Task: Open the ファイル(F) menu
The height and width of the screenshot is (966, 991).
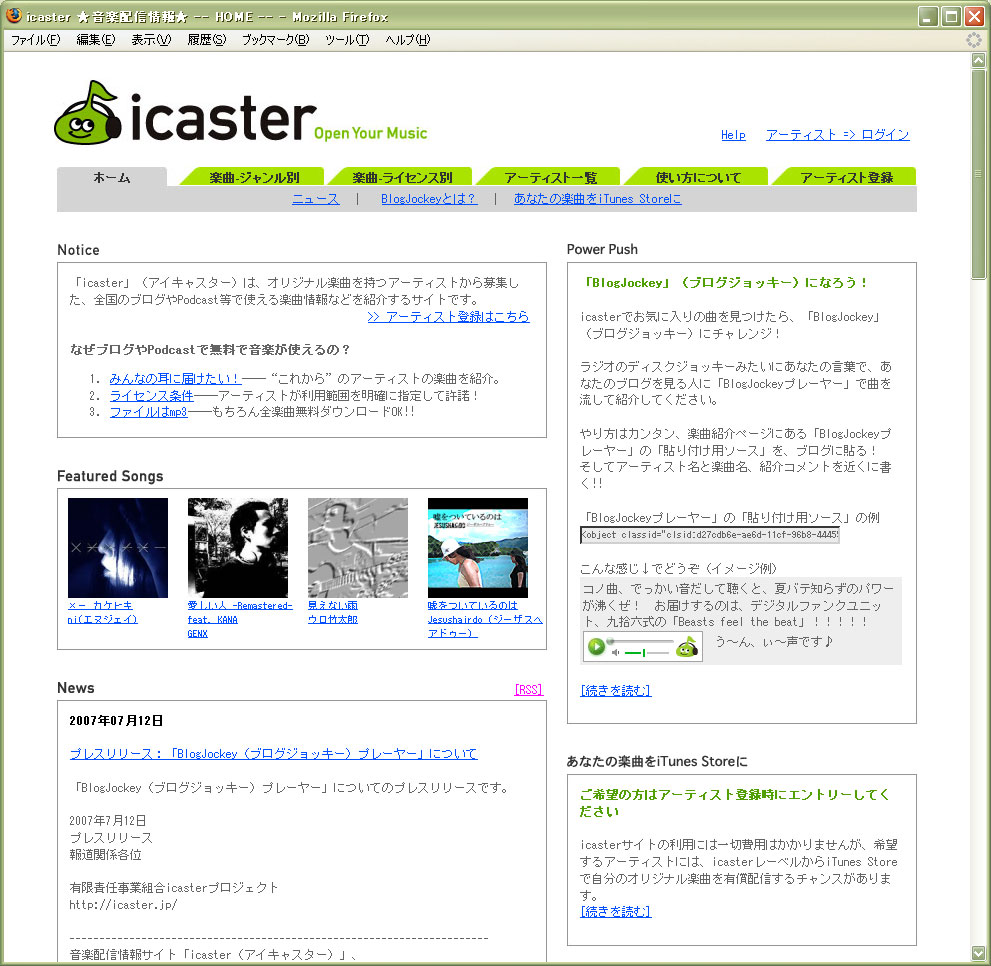Action: pos(35,40)
